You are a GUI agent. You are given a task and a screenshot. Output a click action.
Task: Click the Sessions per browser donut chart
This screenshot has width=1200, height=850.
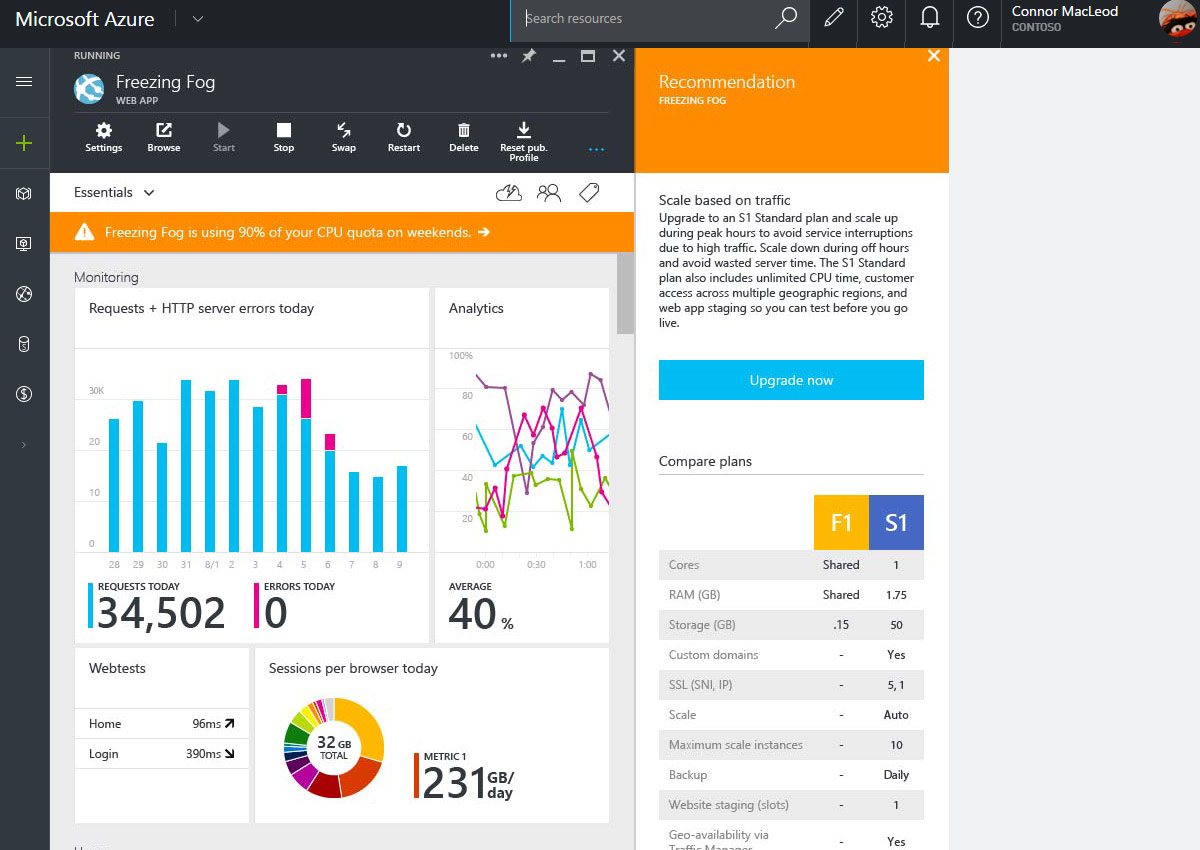[334, 748]
